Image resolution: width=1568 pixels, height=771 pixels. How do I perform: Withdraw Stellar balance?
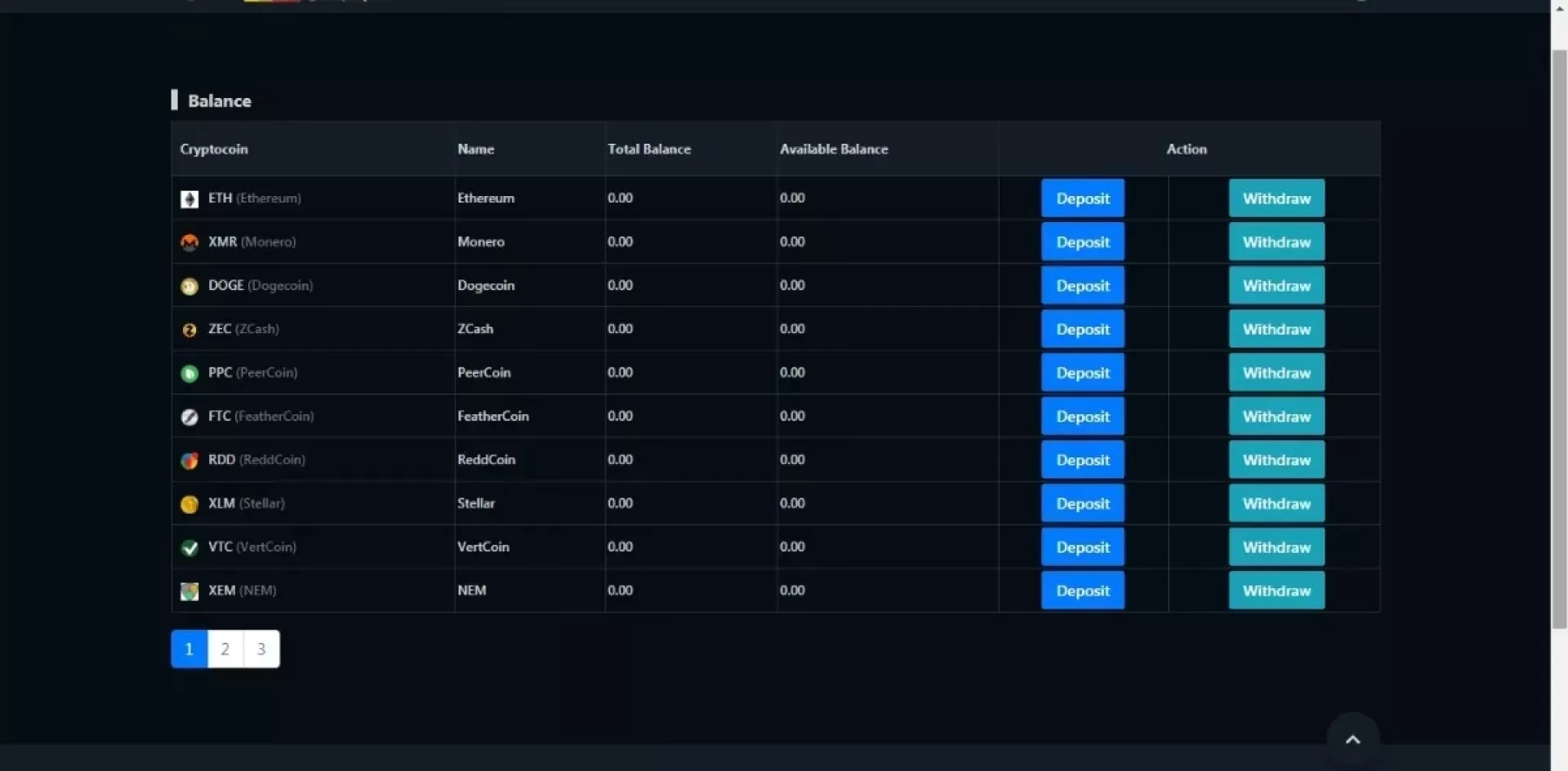point(1276,504)
